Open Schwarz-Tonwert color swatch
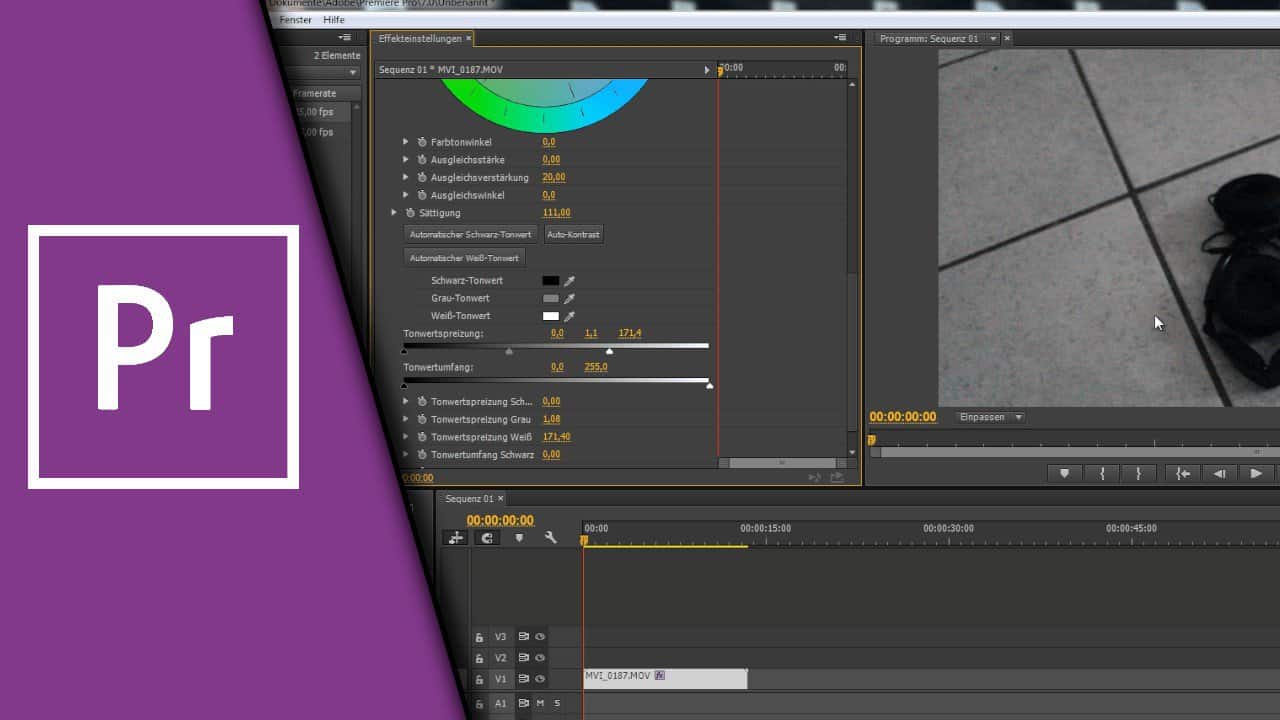 [x=551, y=281]
